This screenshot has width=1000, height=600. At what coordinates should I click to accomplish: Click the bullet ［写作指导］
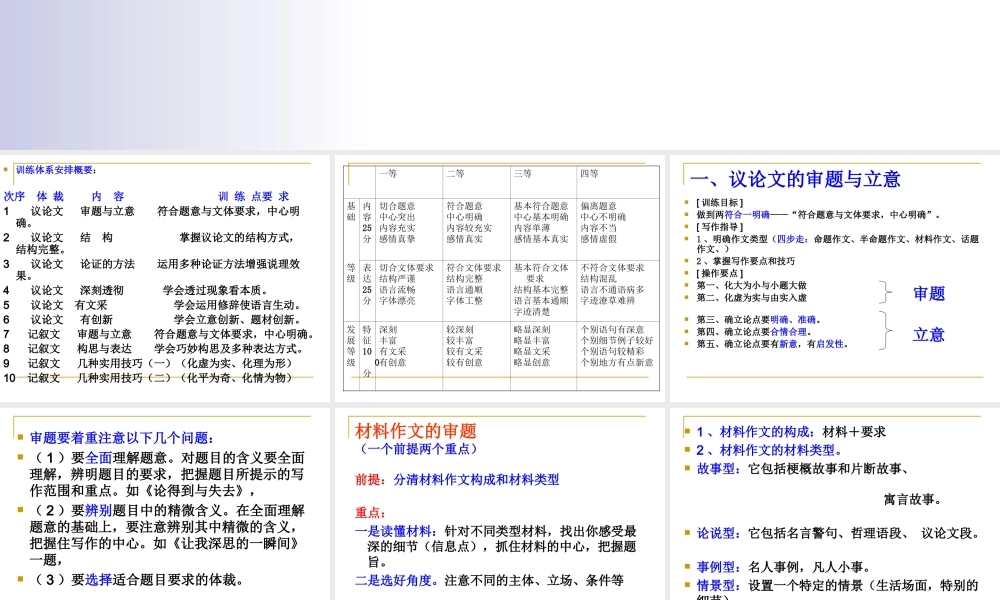720,227
